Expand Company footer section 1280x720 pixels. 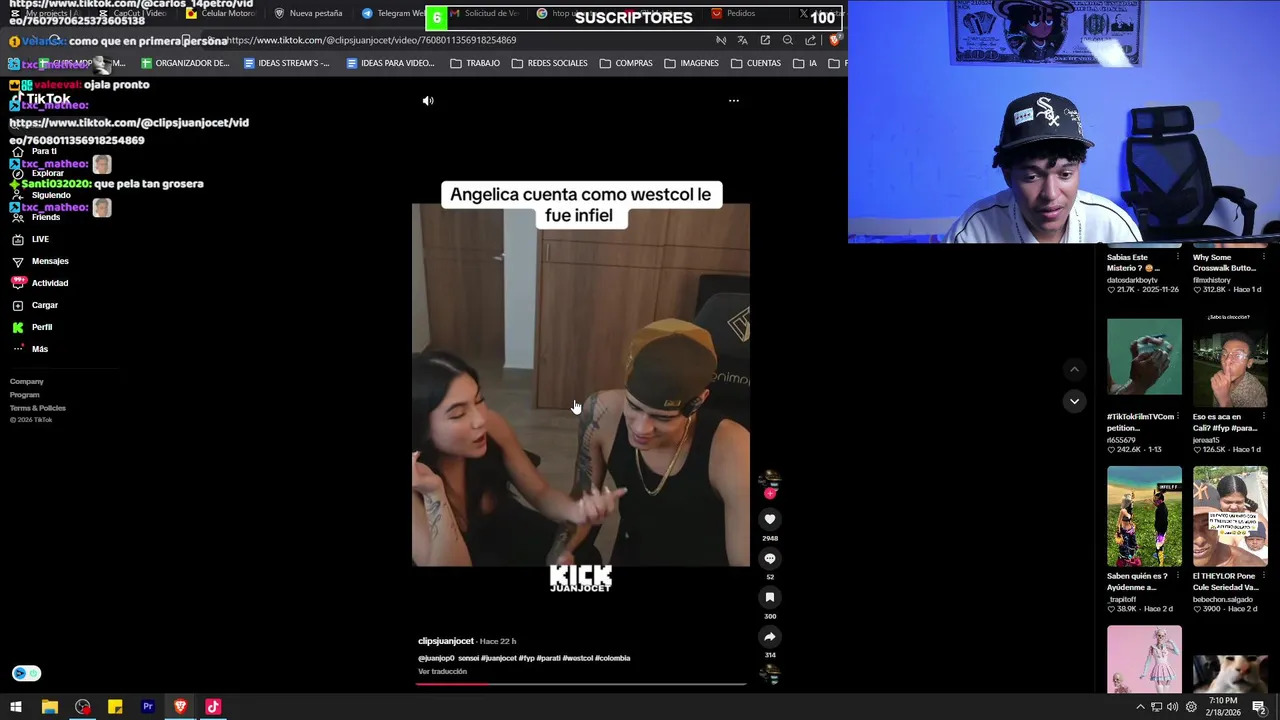(x=27, y=381)
